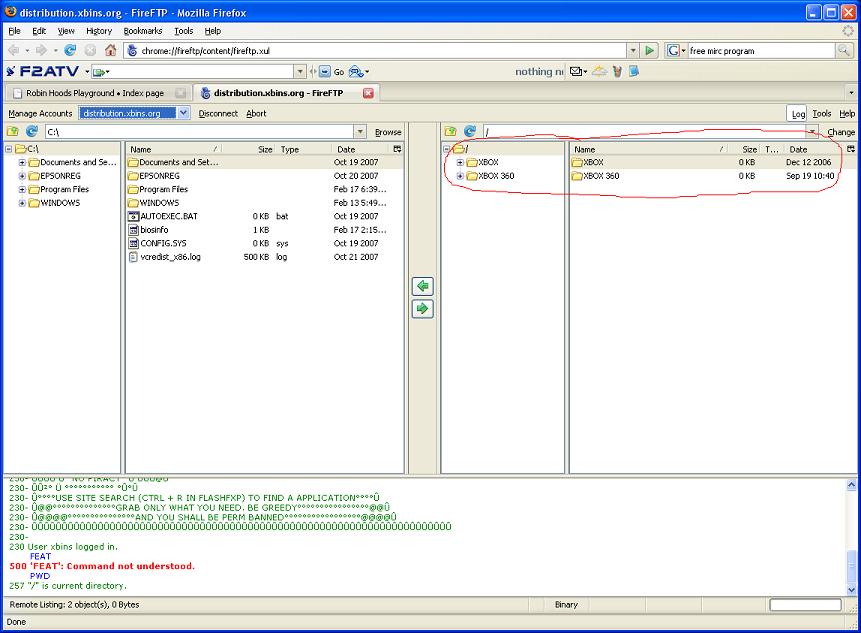Click the F2ATV toolbar Go button
Image resolution: width=861 pixels, height=633 pixels.
click(332, 71)
